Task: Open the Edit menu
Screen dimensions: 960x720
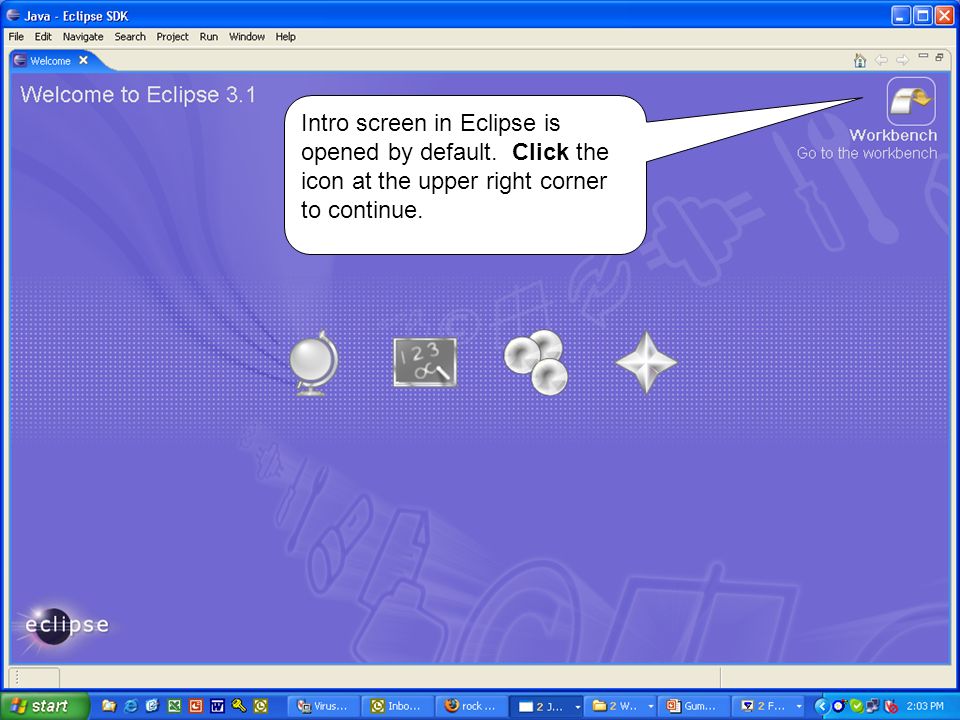Action: click(x=43, y=37)
